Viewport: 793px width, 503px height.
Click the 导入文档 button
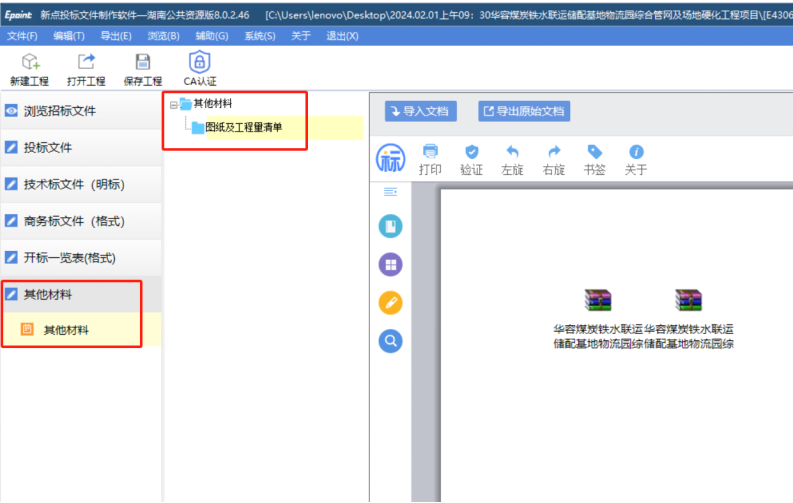pos(421,111)
